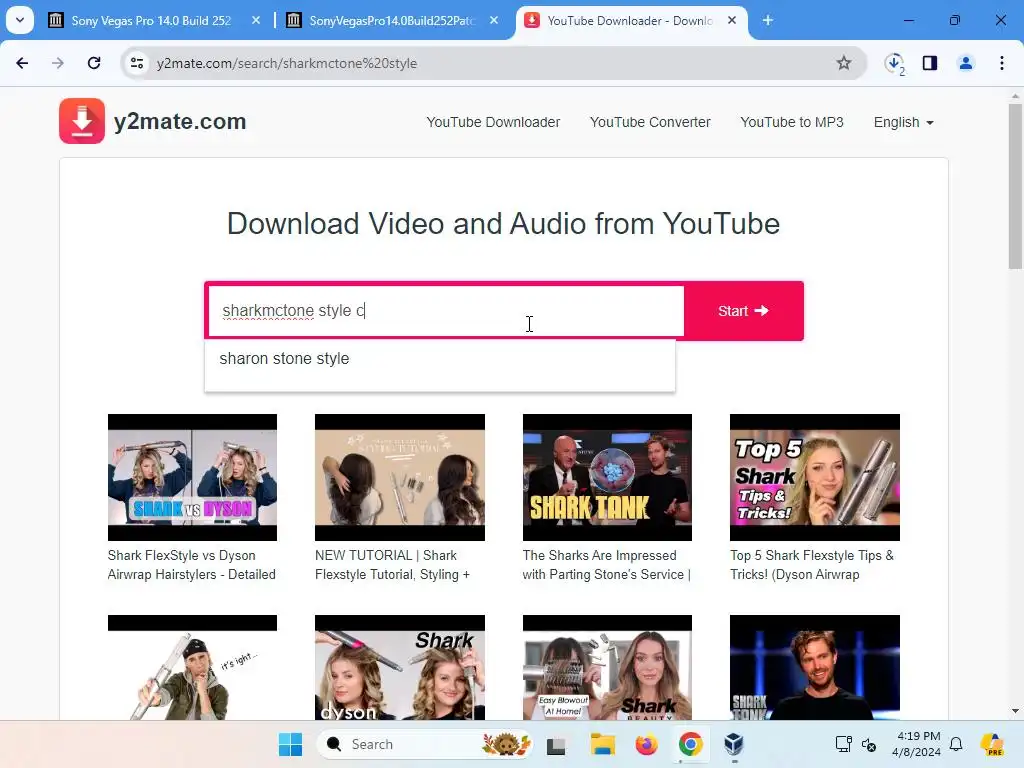Expand the English language dropdown
Viewport: 1024px width, 768px height.
904,122
